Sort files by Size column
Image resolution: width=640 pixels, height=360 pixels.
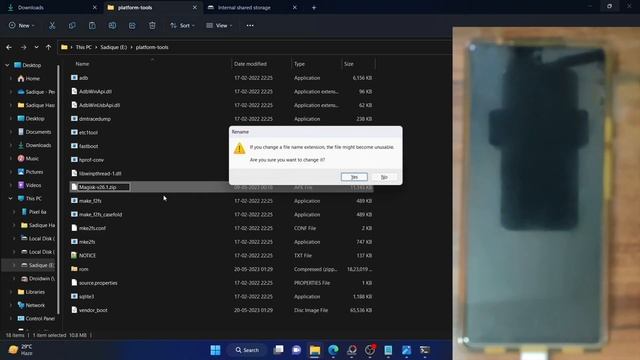[x=349, y=64]
